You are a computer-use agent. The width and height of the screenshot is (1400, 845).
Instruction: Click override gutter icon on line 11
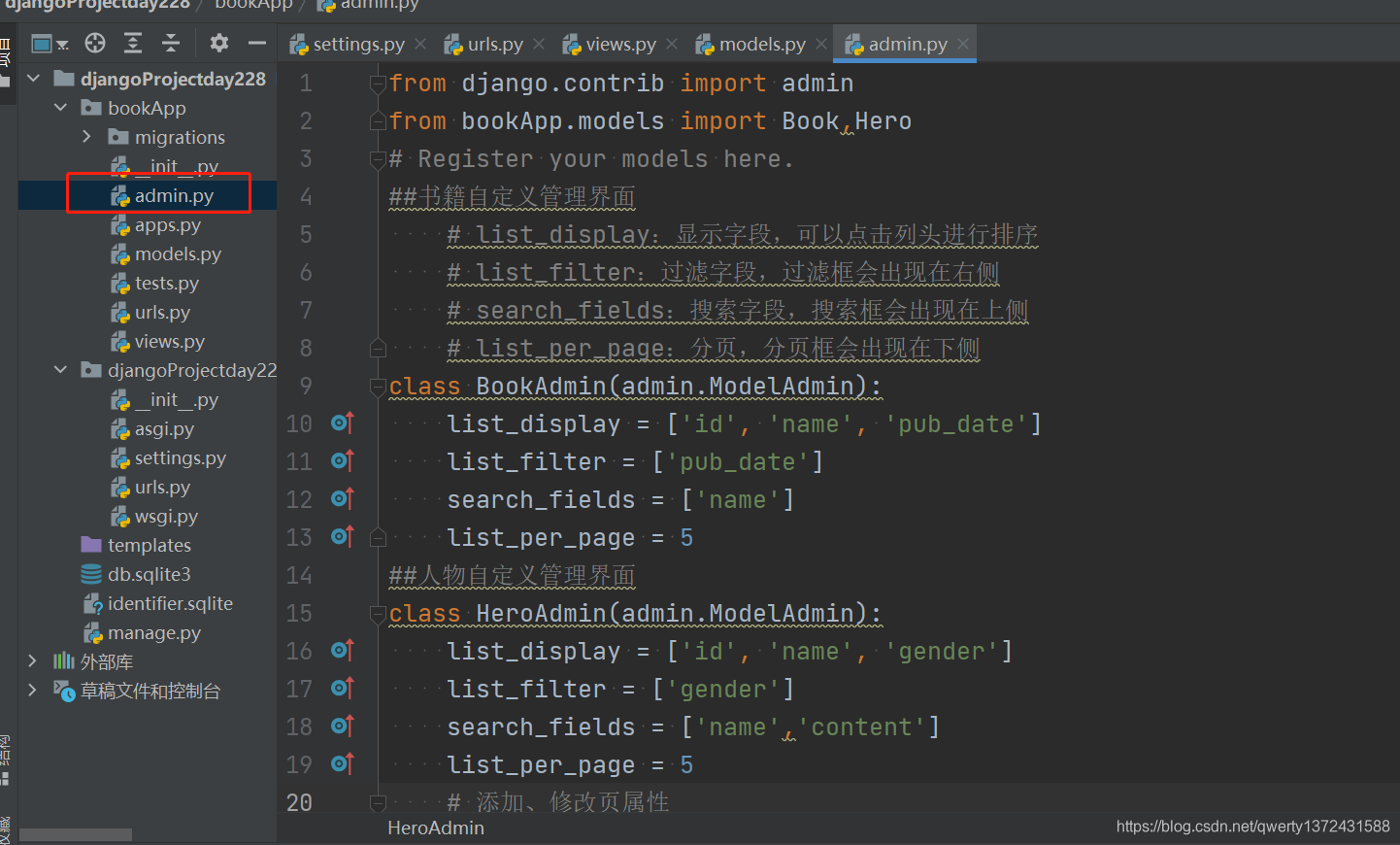point(343,460)
